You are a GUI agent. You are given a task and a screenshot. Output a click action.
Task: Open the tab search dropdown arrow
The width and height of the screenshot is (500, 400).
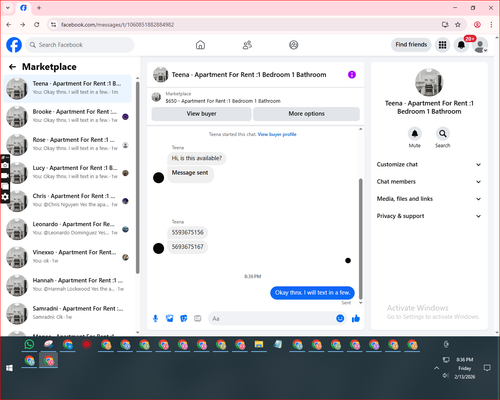coord(8,8)
